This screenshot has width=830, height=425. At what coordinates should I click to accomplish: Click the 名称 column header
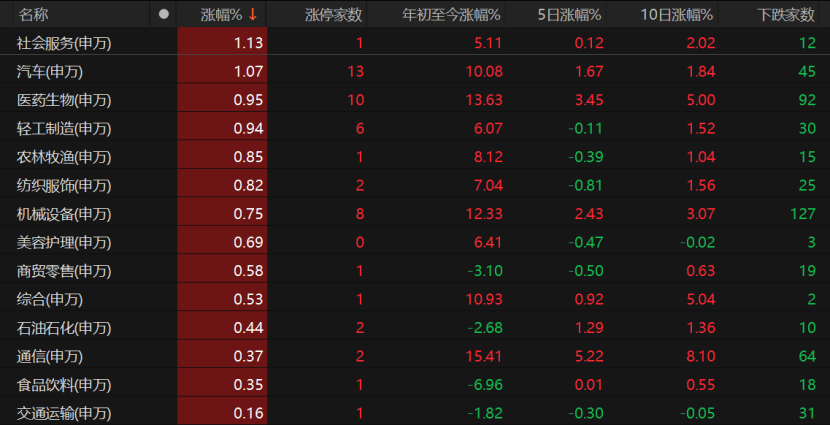[x=34, y=14]
